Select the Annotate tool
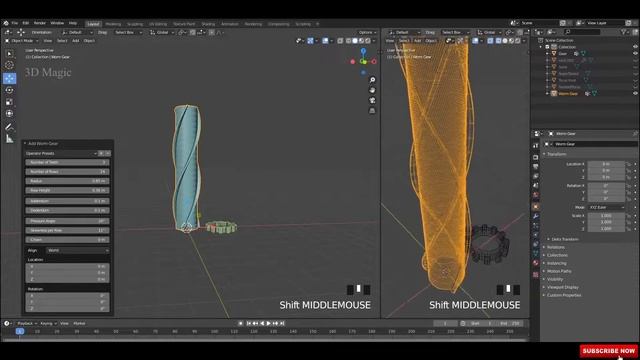Screen dimensions: 640x360 point(9,127)
